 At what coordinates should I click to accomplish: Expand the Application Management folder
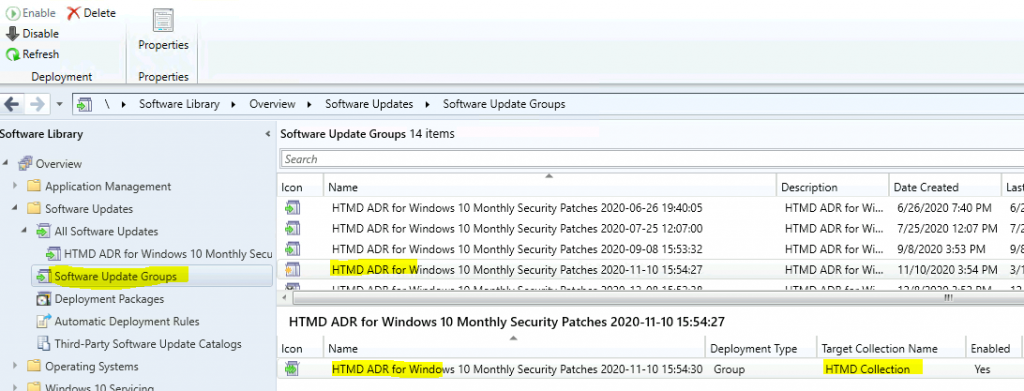[x=16, y=186]
